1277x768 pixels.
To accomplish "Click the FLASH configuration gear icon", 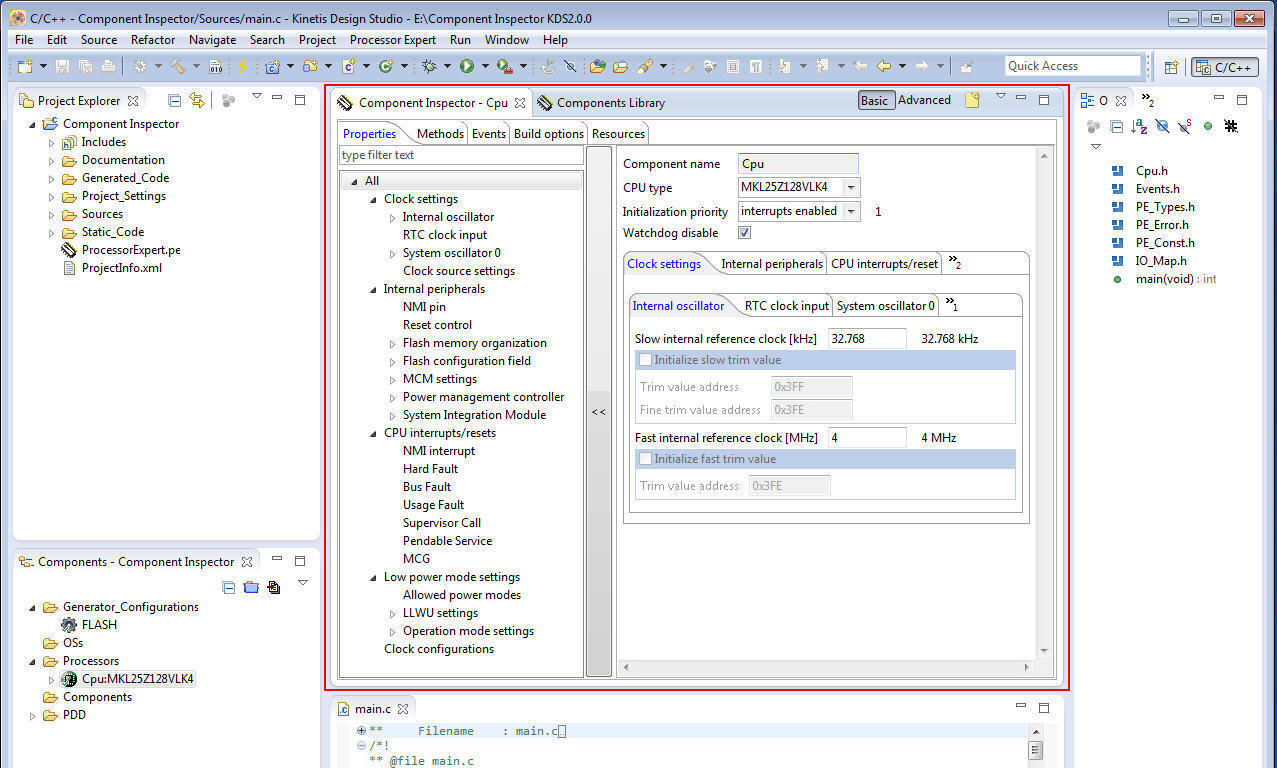I will click(x=69, y=625).
